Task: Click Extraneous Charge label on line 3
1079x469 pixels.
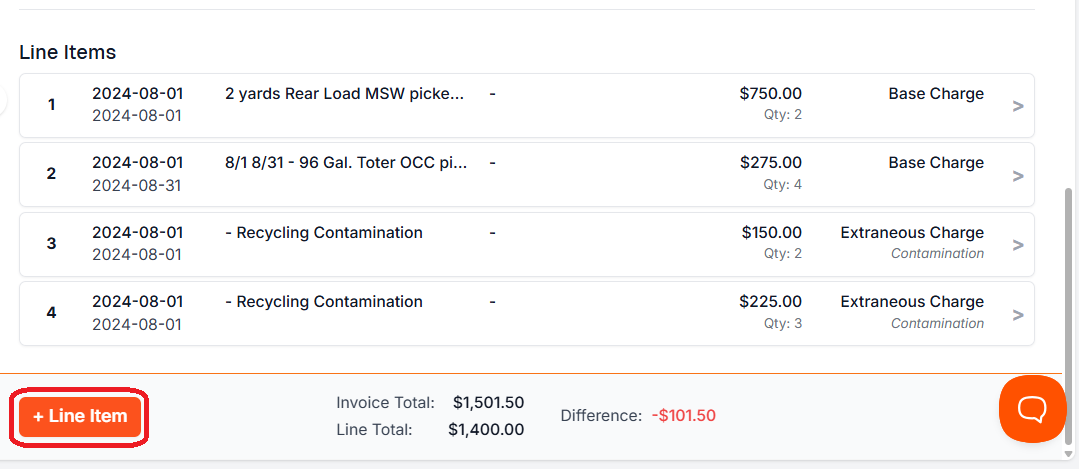Action: pos(912,233)
